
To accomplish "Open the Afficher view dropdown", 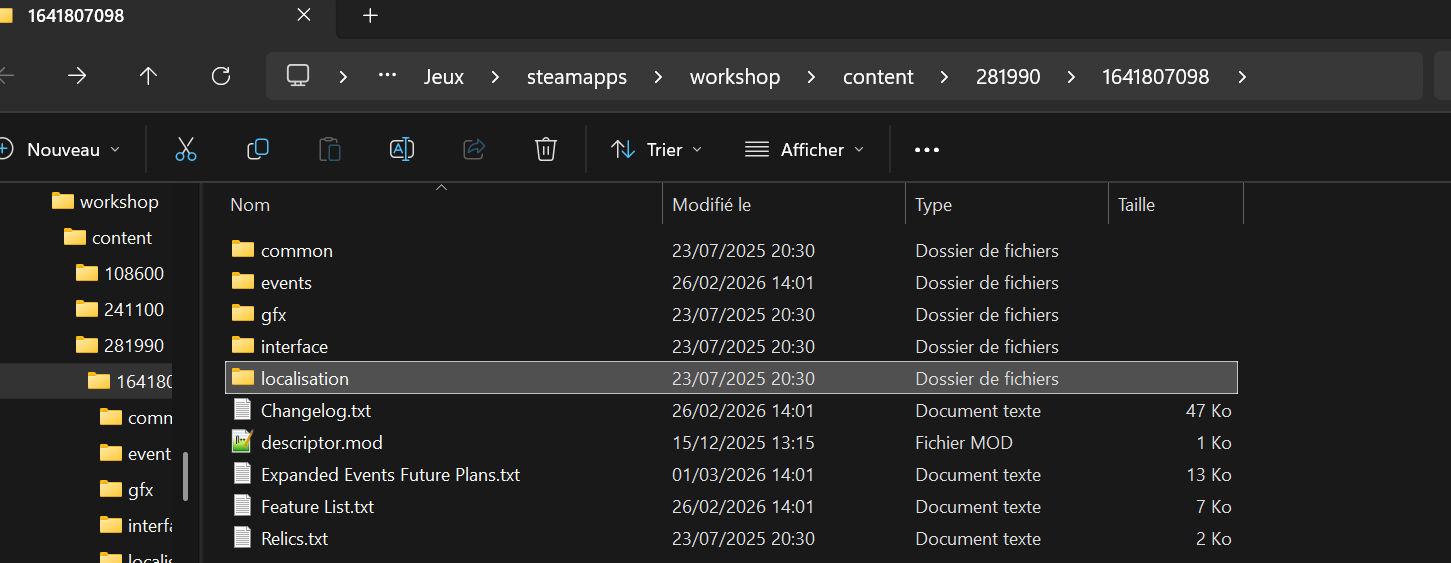I will coord(805,150).
